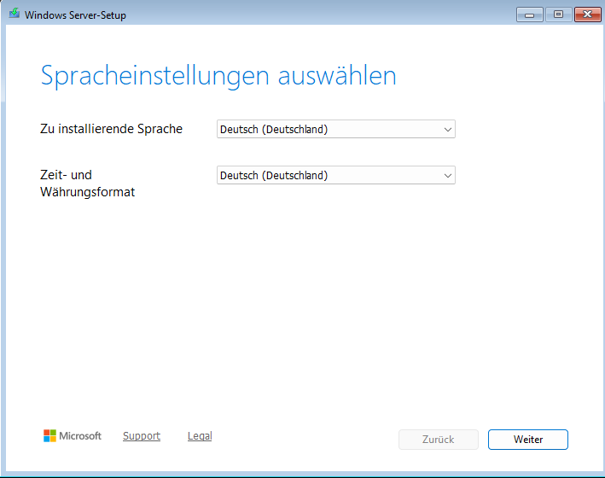This screenshot has height=478, width=605.
Task: Click the Windows Server-Setup title bar icon
Action: click(x=14, y=14)
